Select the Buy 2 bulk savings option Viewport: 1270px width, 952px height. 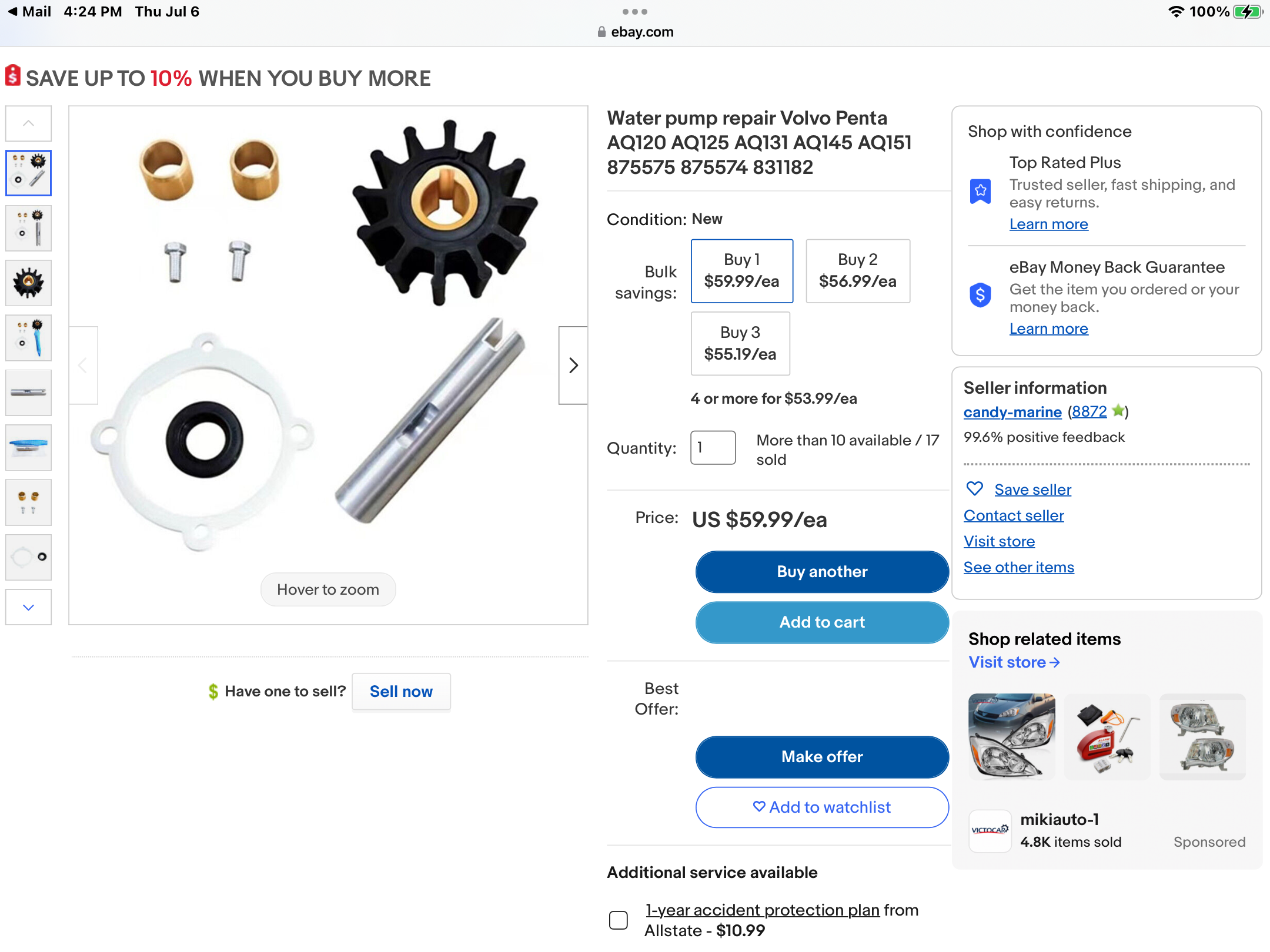(858, 271)
